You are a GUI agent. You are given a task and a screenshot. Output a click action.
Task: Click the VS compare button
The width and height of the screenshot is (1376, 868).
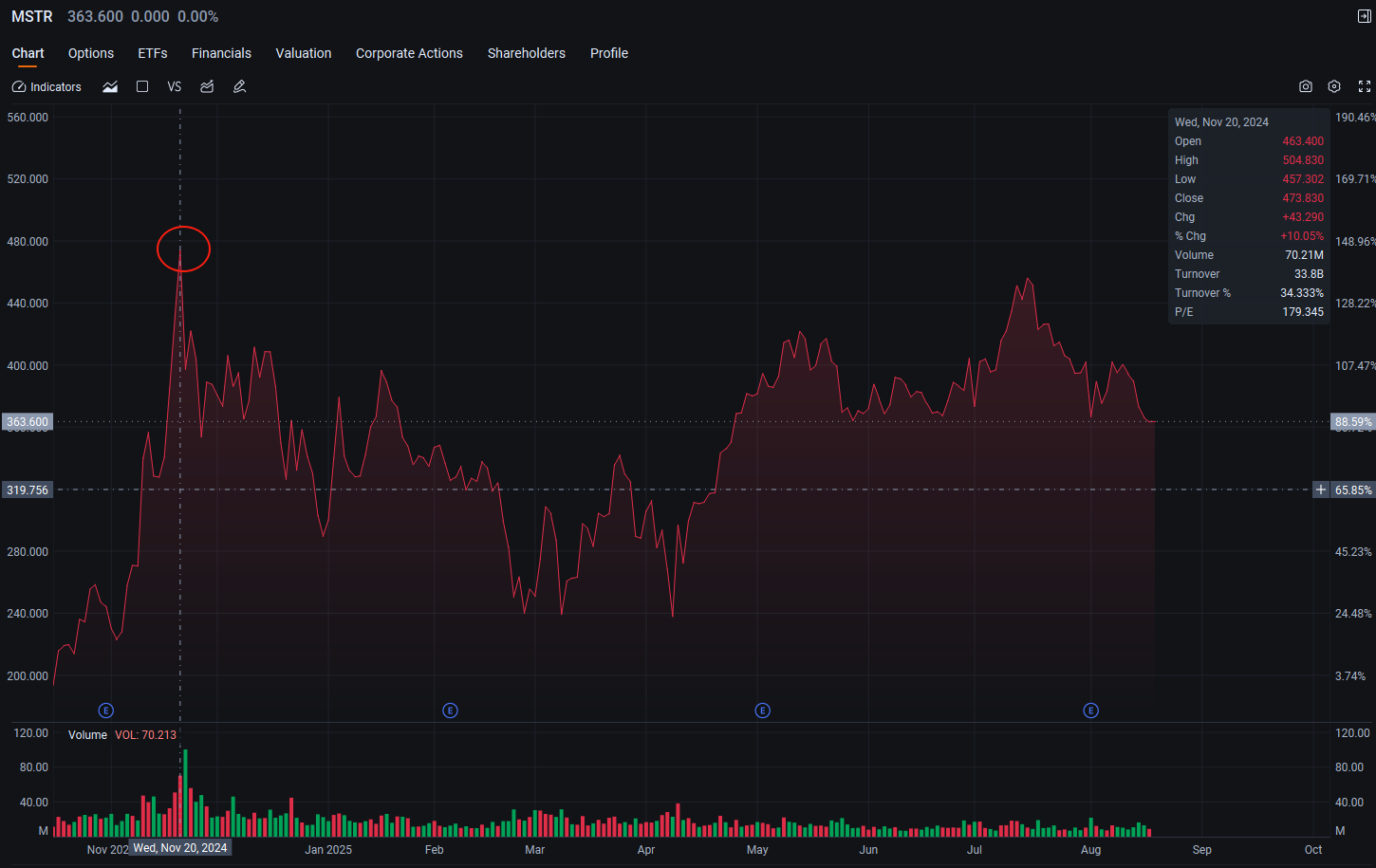[x=175, y=86]
